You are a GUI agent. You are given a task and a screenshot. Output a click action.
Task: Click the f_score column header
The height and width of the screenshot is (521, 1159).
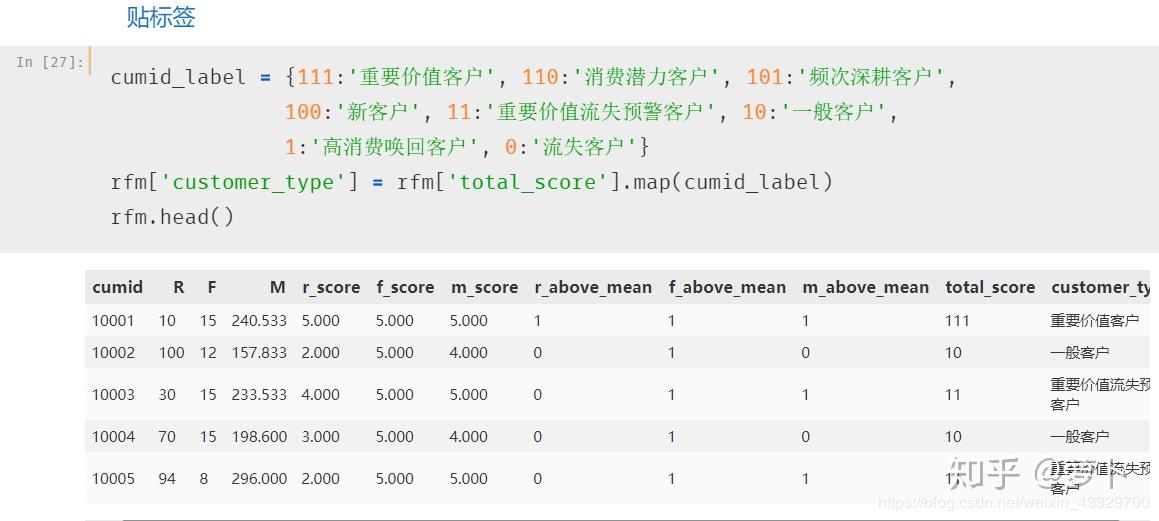(x=405, y=287)
